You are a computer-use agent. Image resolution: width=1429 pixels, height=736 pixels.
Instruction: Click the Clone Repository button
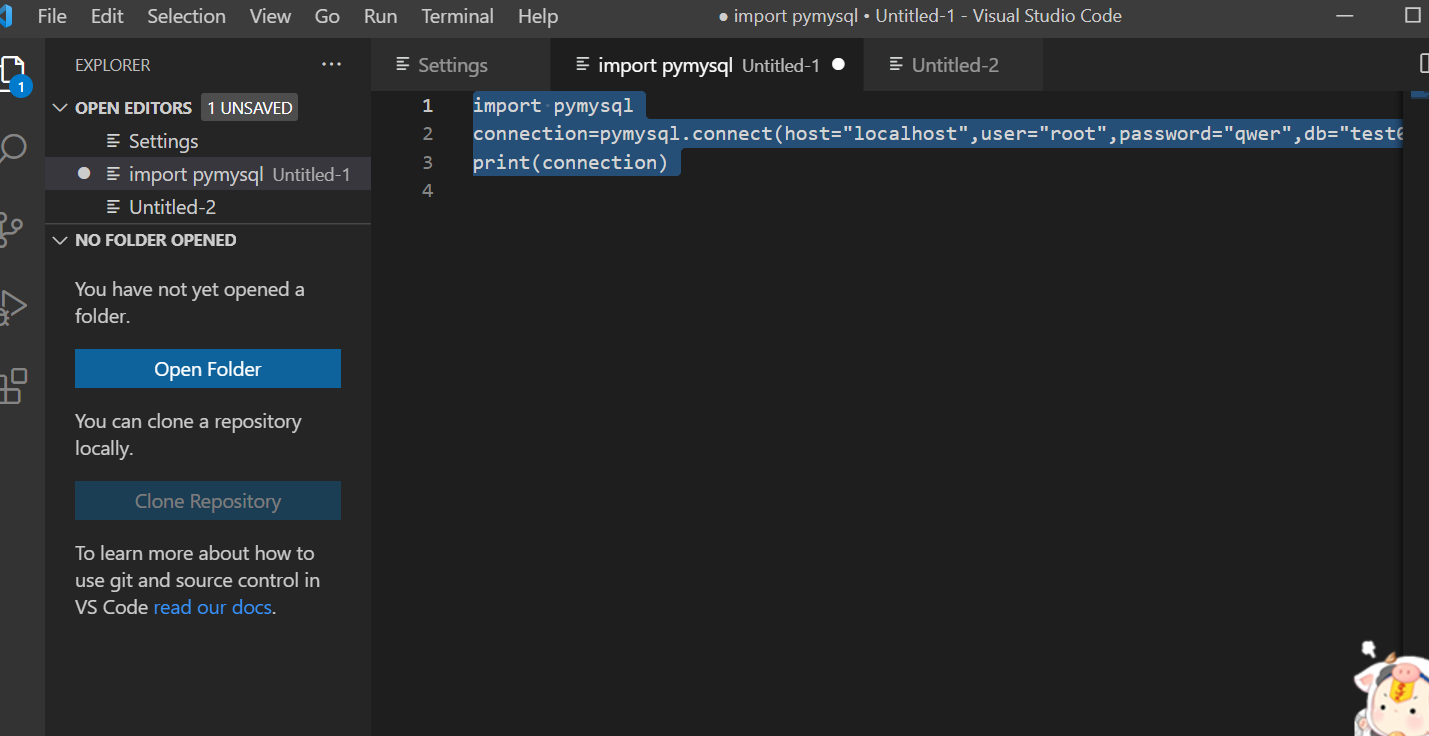tap(208, 501)
